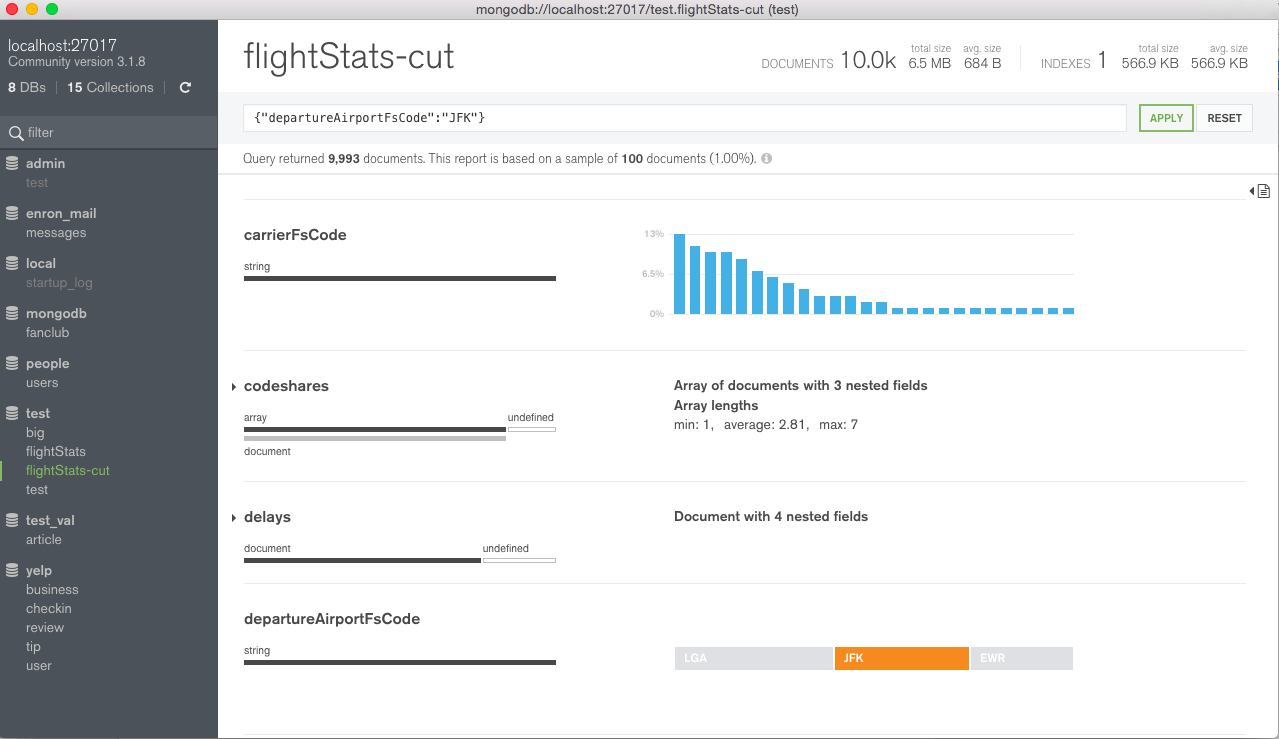Select the flightStats-cut collection
Image resolution: width=1279 pixels, height=739 pixels.
[67, 471]
